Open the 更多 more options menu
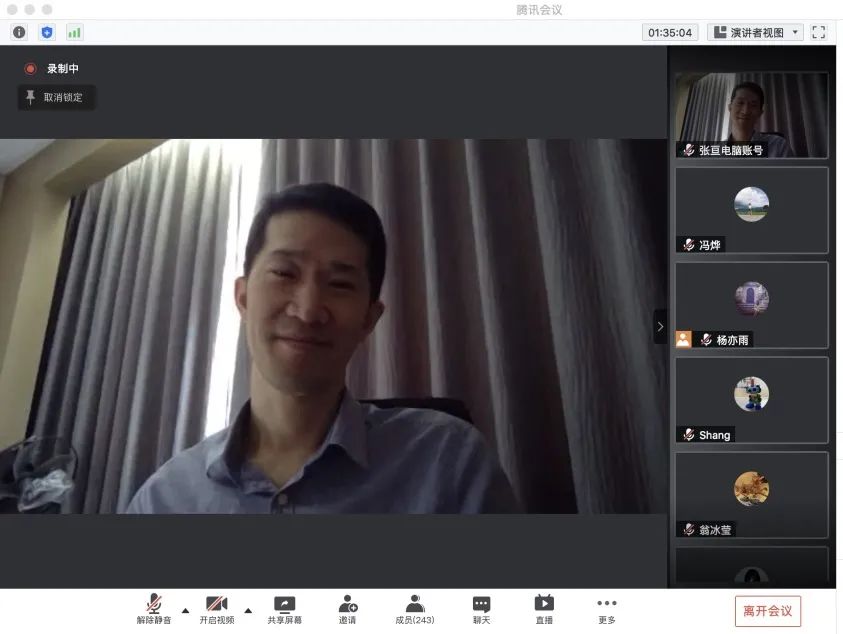Image resolution: width=843 pixels, height=634 pixels. [x=606, y=609]
